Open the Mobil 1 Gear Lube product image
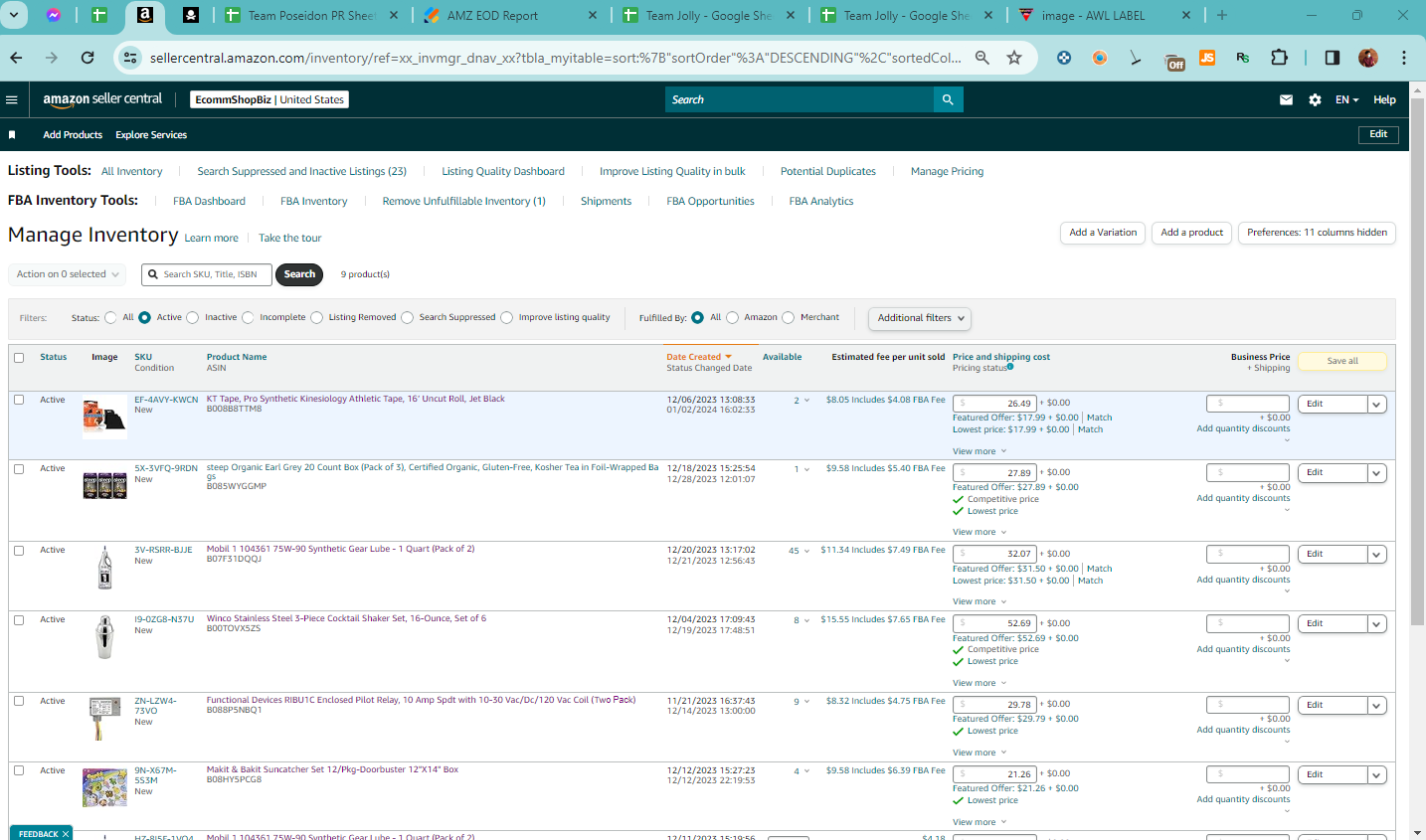 click(104, 568)
